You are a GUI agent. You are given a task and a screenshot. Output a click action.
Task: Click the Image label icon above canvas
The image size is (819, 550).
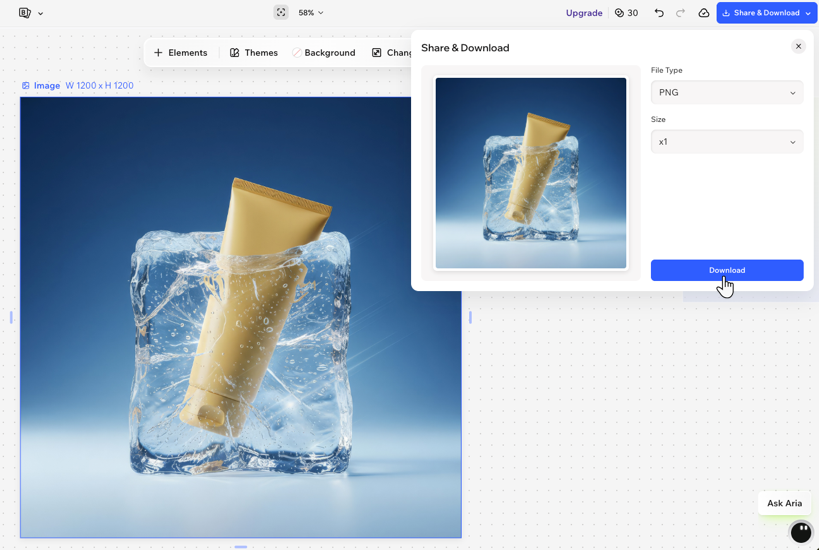(x=26, y=86)
